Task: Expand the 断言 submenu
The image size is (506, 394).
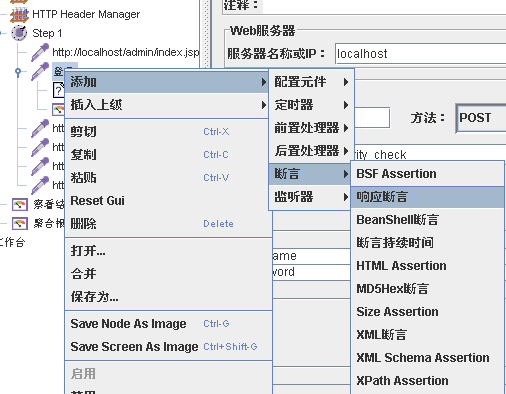Action: pyautogui.click(x=310, y=174)
